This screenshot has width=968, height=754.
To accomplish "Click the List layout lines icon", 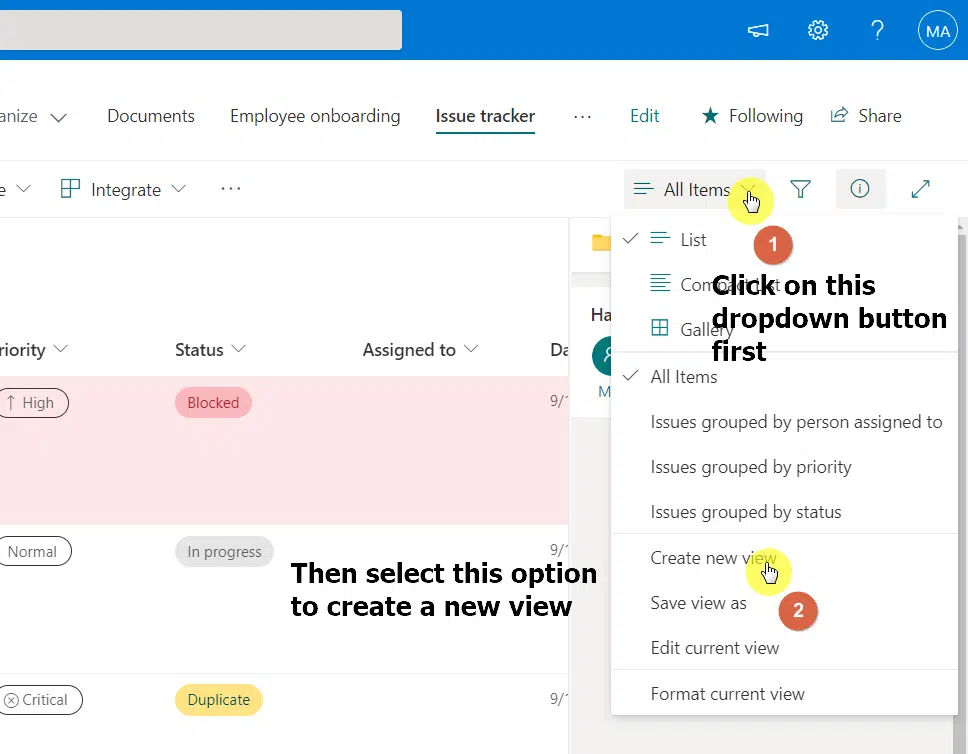I will tap(660, 238).
